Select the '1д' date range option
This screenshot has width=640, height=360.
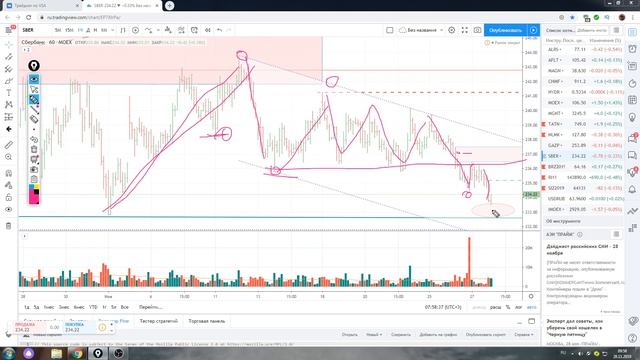[27, 307]
